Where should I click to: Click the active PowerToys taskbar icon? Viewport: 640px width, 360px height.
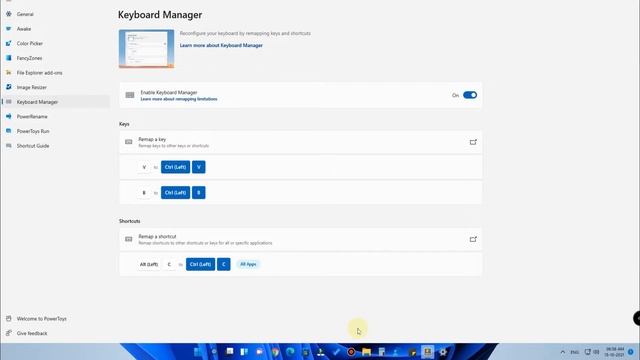(428, 352)
